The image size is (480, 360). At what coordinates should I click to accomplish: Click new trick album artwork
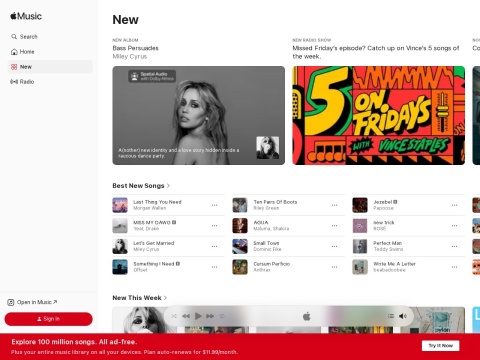tap(360, 226)
